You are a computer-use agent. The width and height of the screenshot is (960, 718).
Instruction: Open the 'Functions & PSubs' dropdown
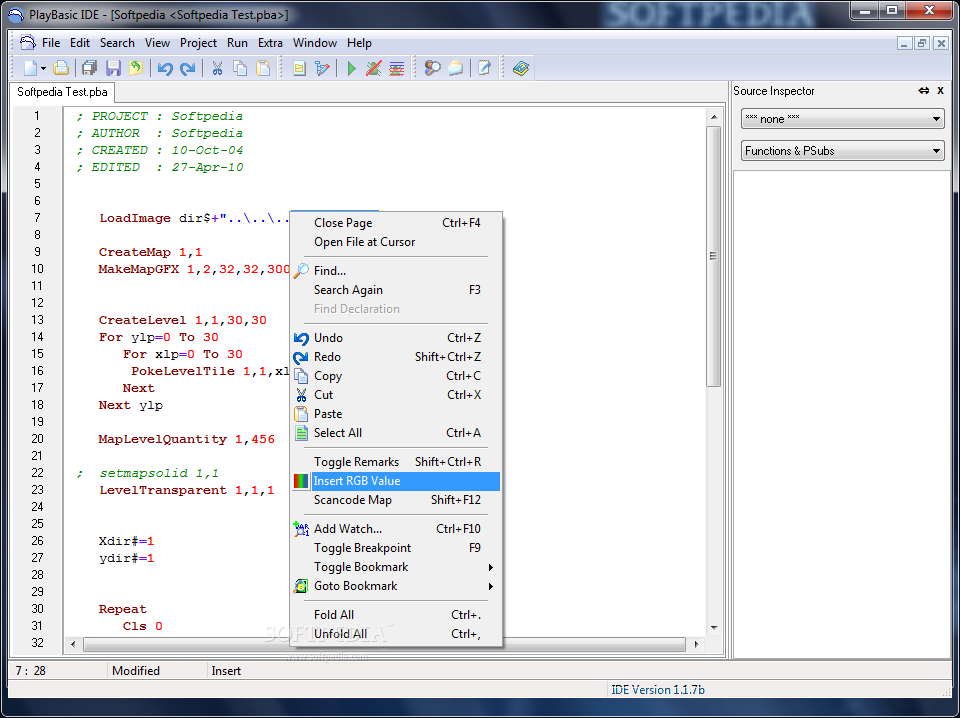842,151
